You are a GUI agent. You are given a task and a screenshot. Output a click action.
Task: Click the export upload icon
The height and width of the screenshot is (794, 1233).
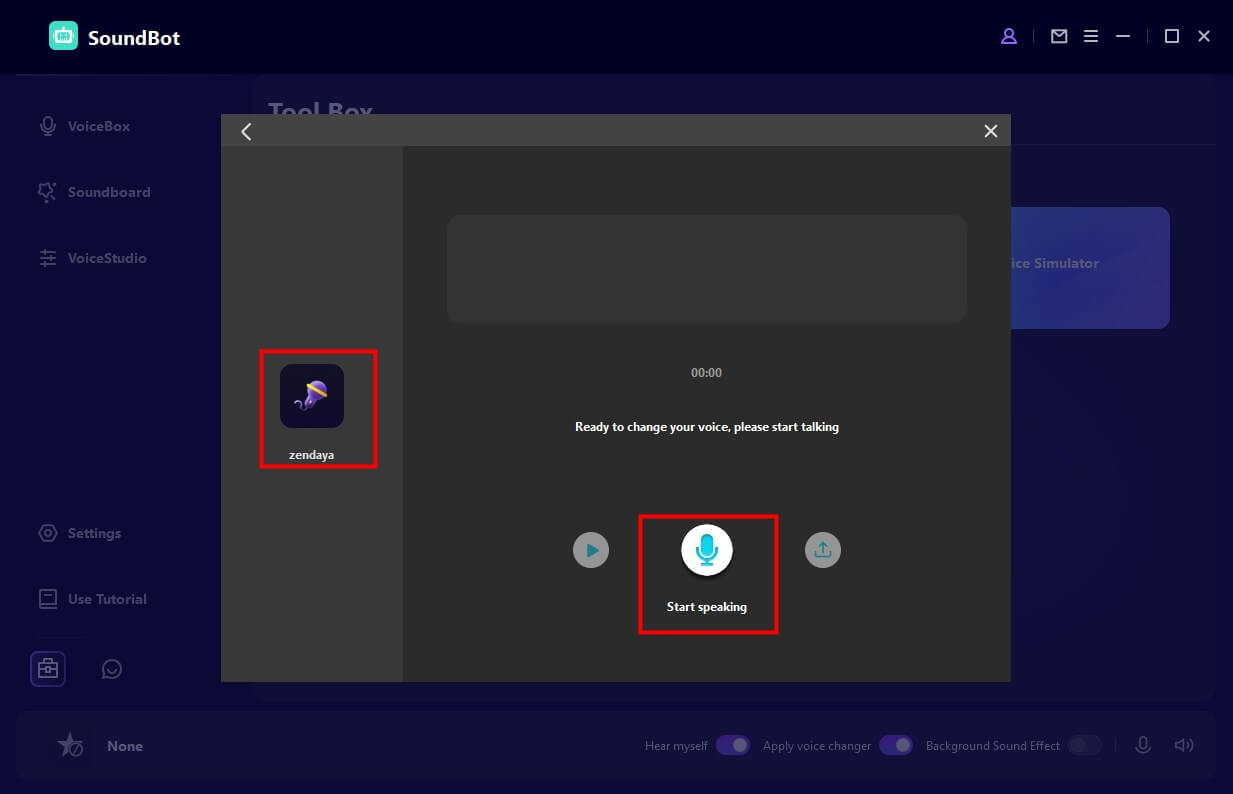pos(823,550)
